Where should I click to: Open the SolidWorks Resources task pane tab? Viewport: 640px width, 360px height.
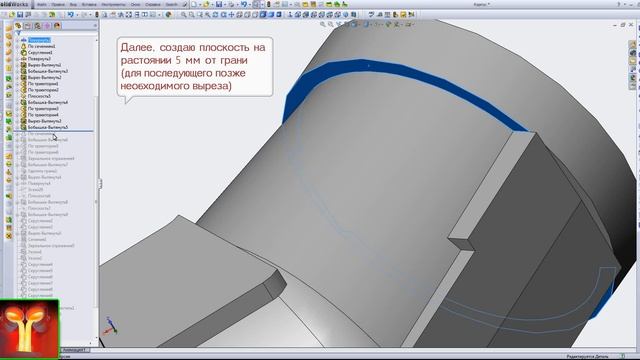coord(633,44)
